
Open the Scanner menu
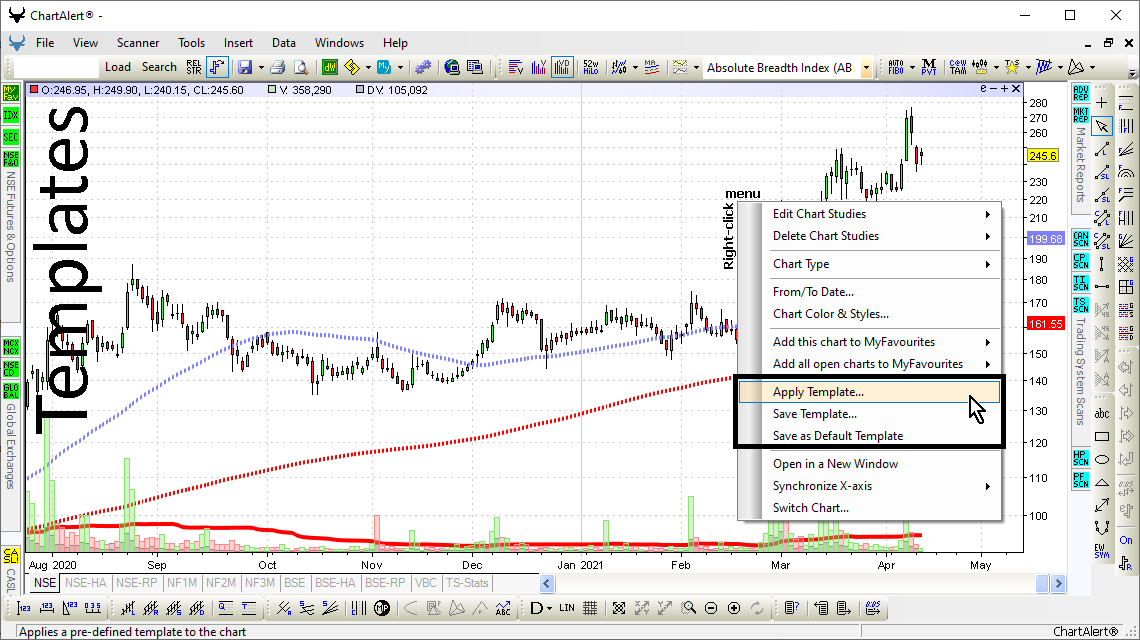pos(137,43)
